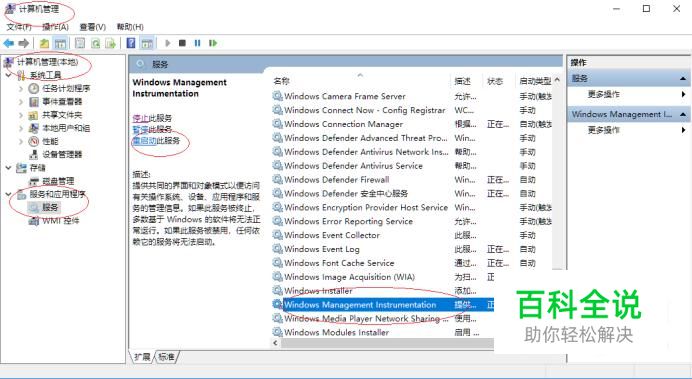This screenshot has height=379, width=692.
Task: Switch to the 标准 tab
Action: click(x=166, y=356)
